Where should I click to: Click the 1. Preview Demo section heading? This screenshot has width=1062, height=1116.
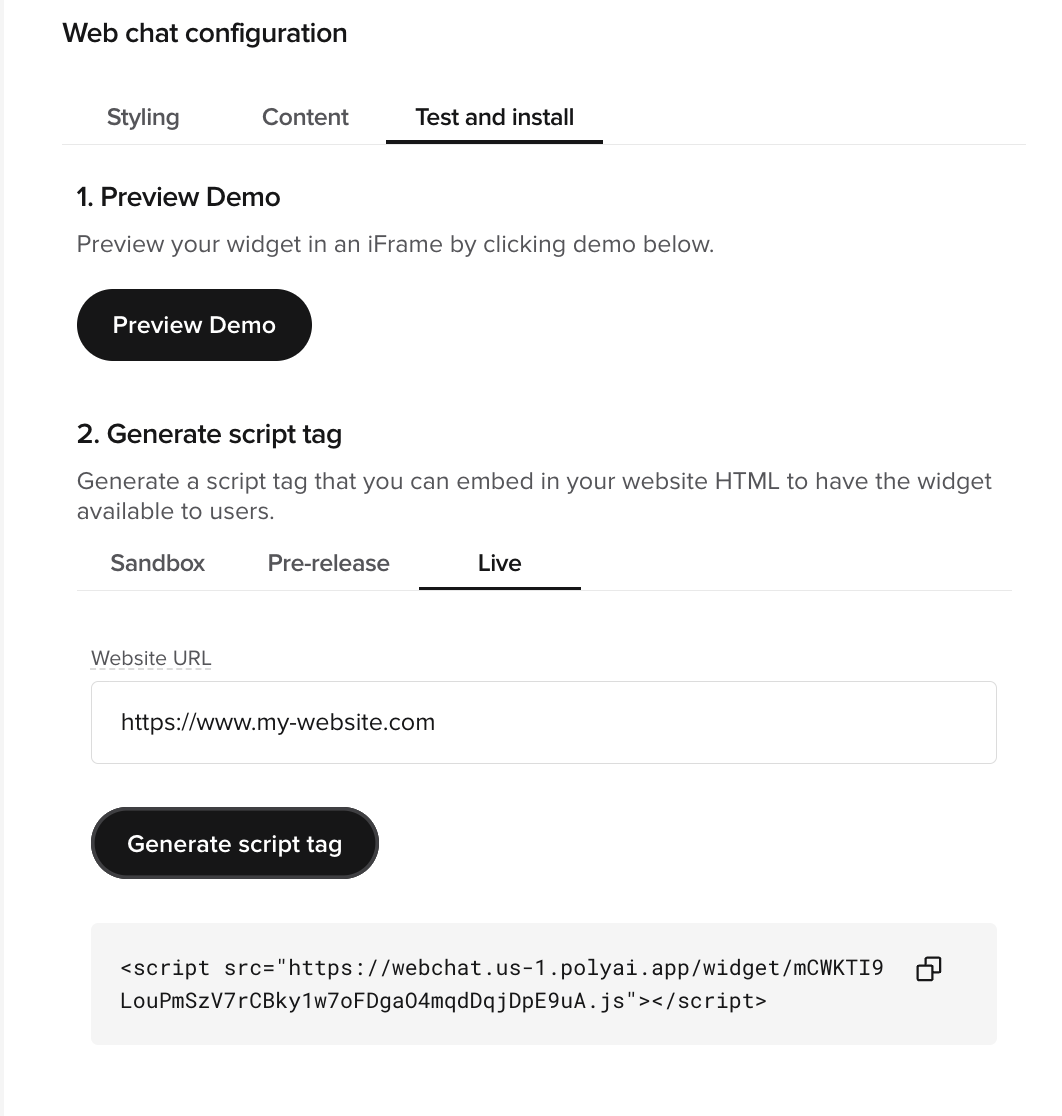[178, 197]
